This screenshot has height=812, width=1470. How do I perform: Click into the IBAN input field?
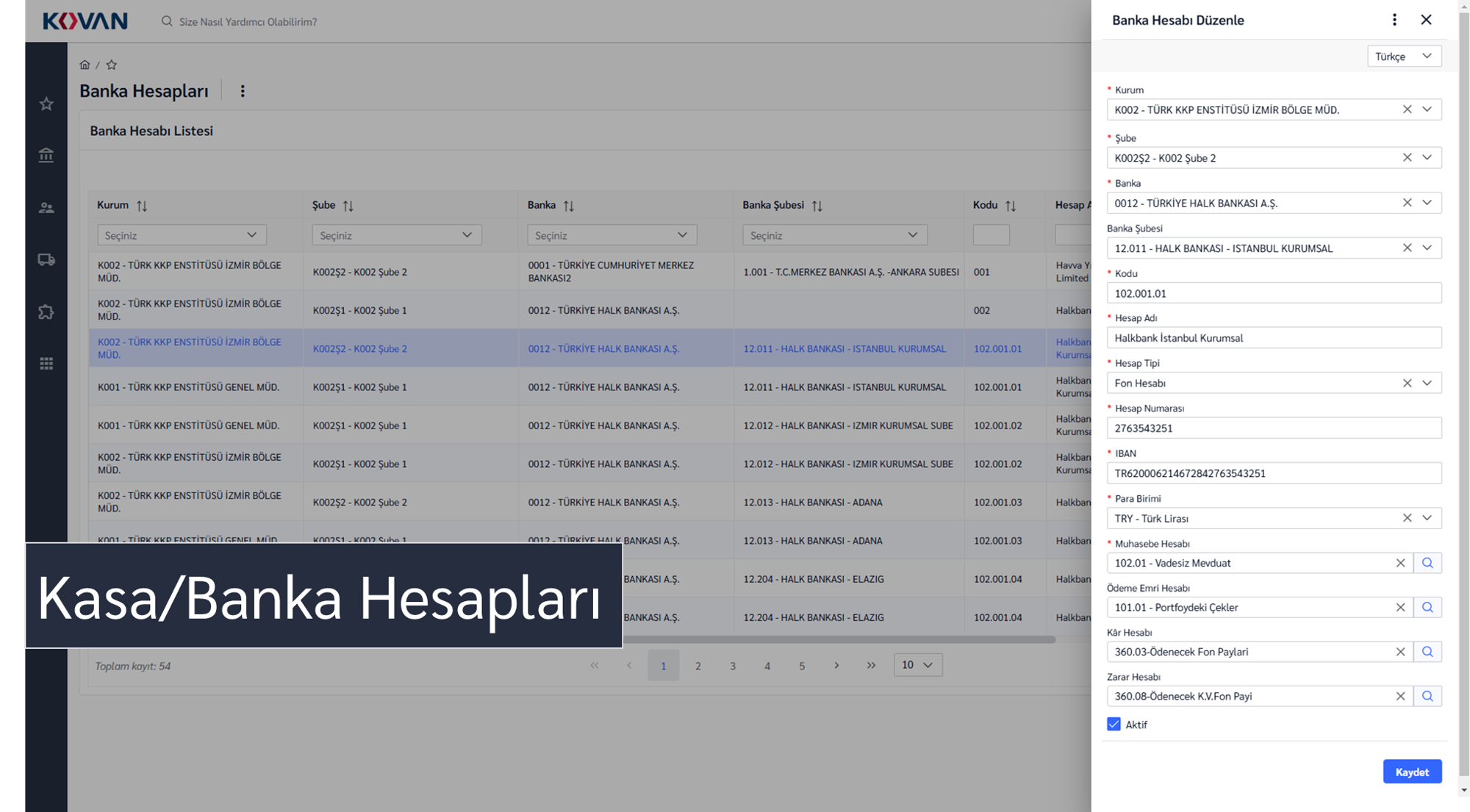(x=1273, y=473)
